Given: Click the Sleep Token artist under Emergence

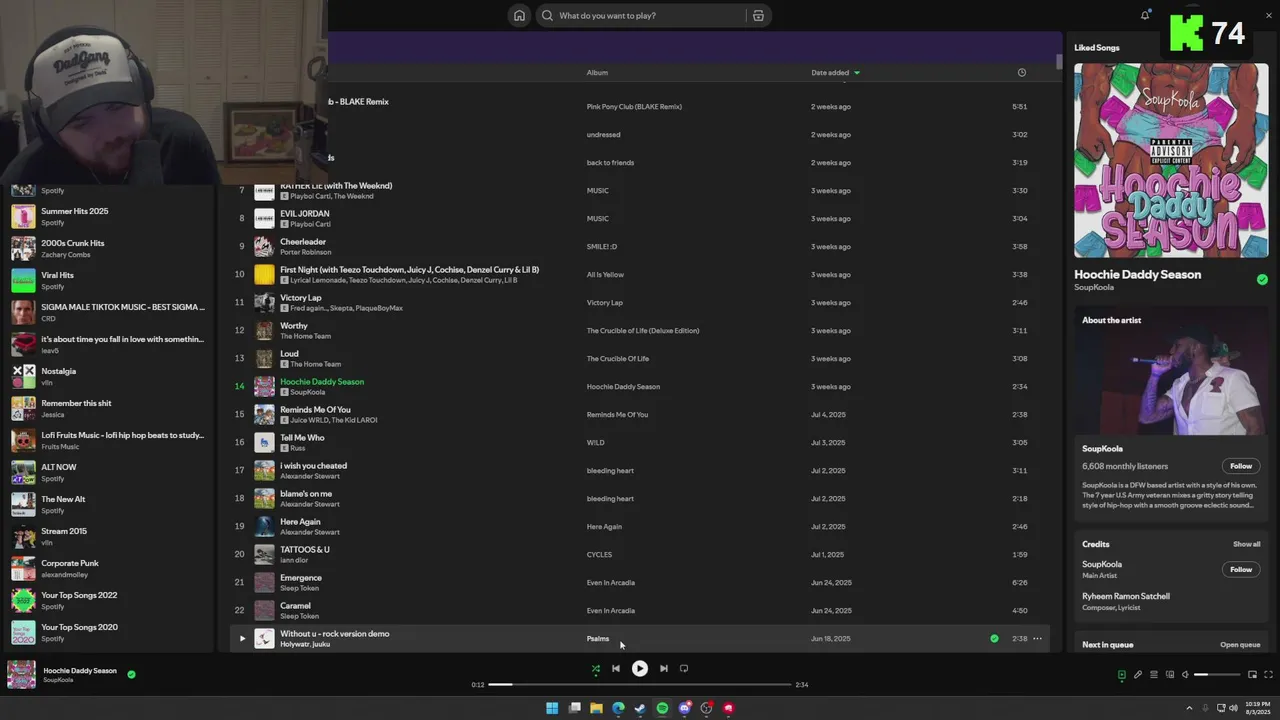Looking at the screenshot, I should pyautogui.click(x=299, y=588).
